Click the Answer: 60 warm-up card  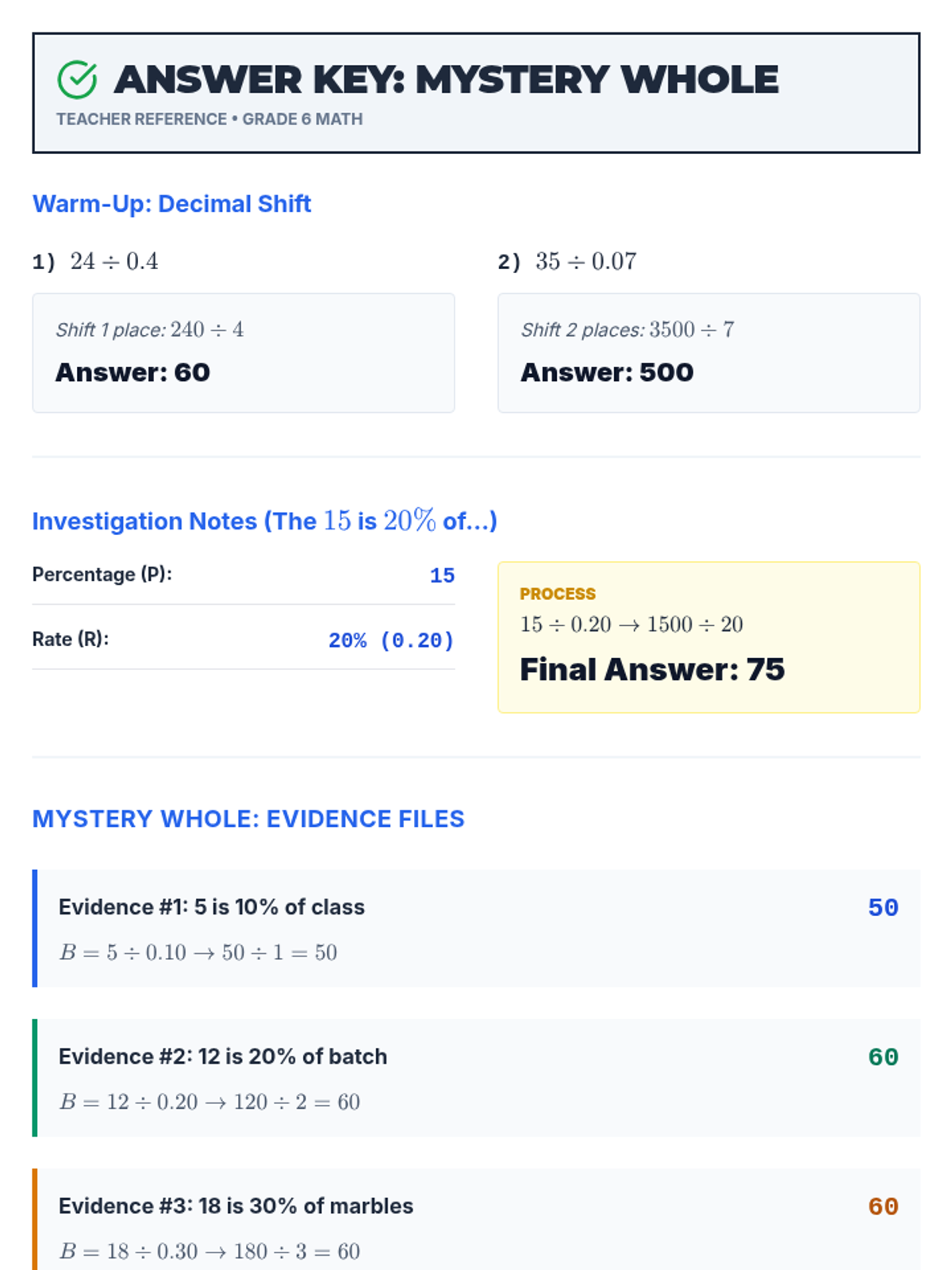coord(243,353)
